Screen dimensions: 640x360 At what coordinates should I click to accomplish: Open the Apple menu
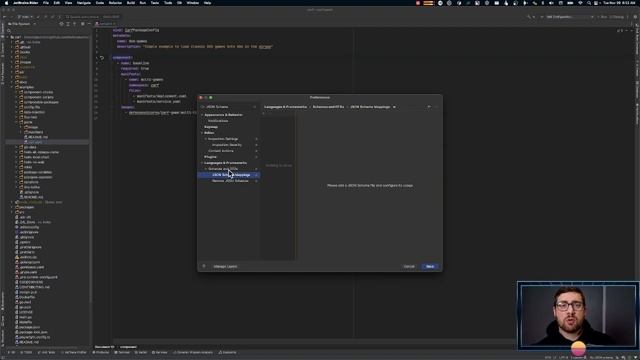6,3
